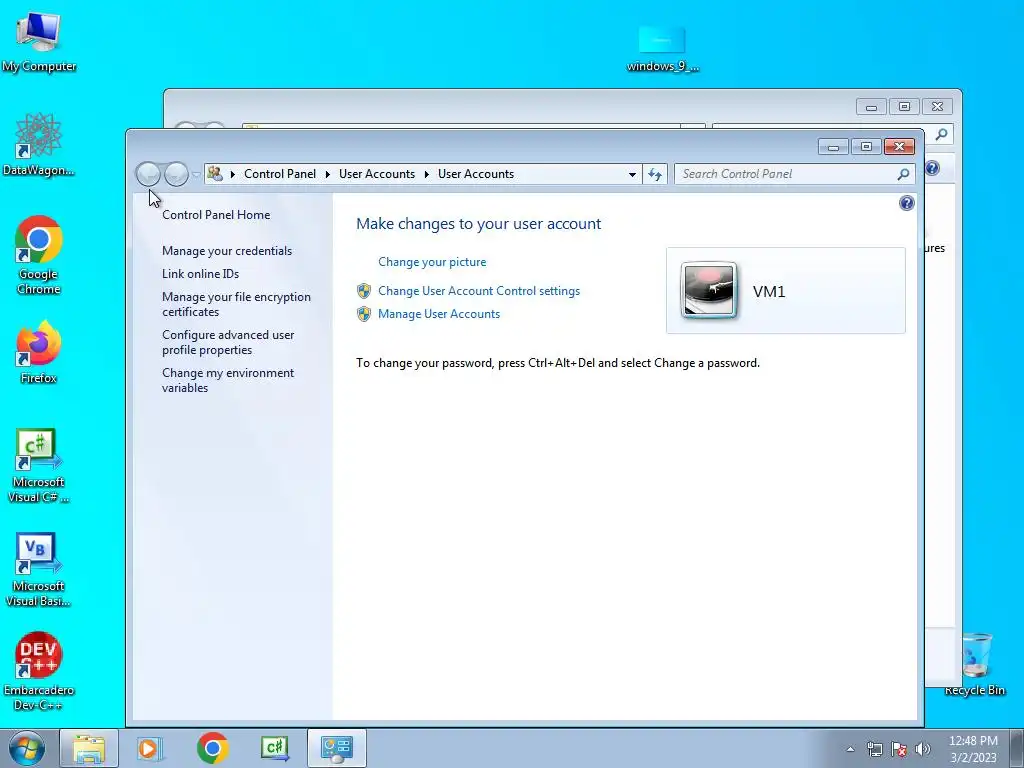Open Change User Account Control settings

pyautogui.click(x=479, y=291)
